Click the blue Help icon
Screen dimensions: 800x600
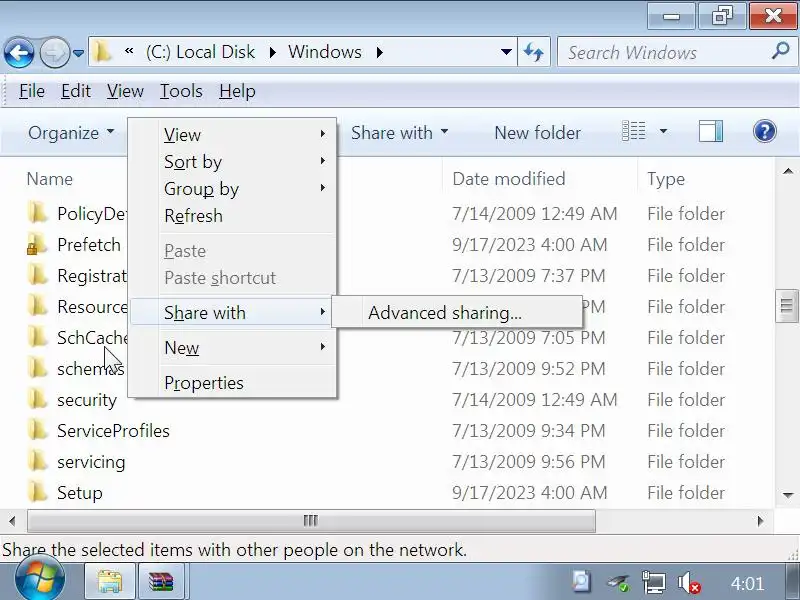(x=764, y=131)
